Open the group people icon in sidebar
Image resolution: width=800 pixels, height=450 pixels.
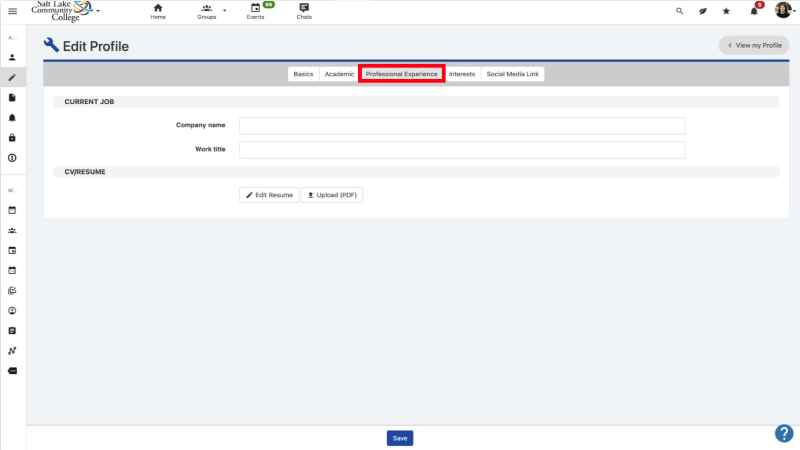pyautogui.click(x=12, y=231)
